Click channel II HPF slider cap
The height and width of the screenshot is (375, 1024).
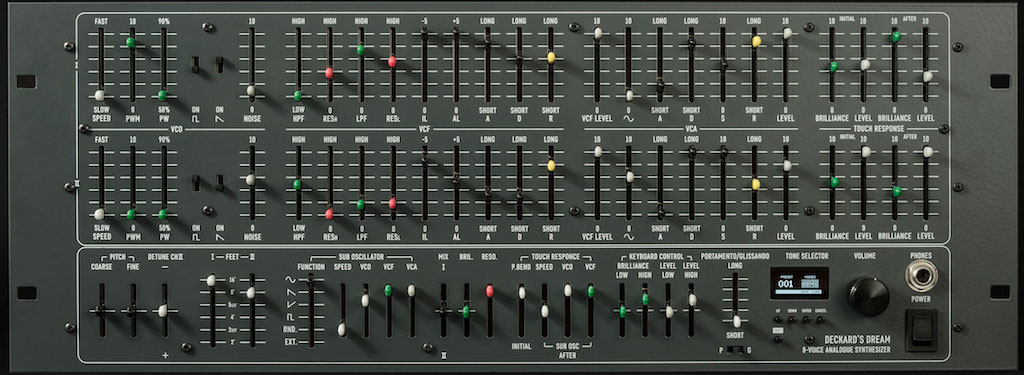click(x=298, y=185)
